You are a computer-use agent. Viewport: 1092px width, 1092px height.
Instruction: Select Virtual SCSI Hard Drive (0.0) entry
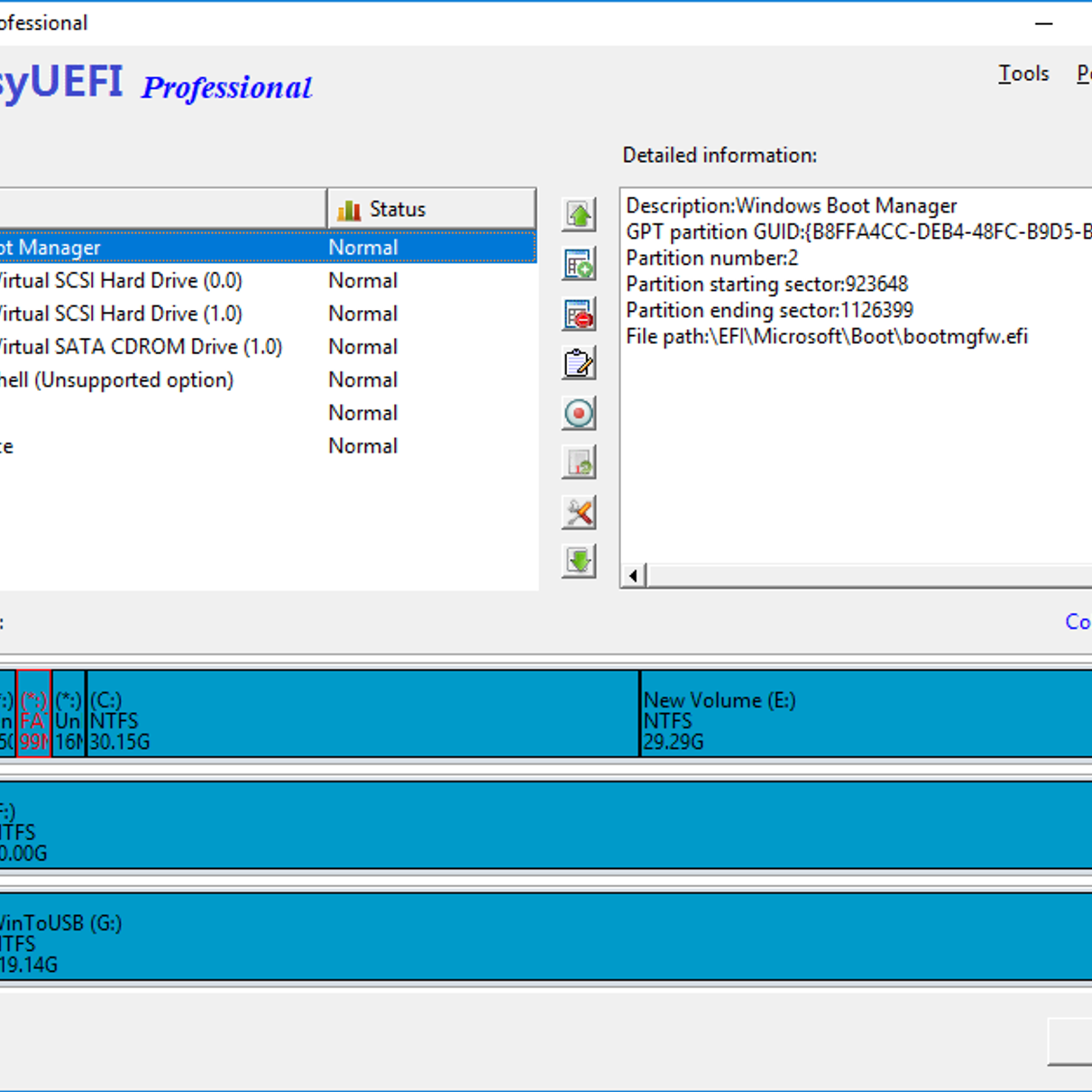pos(268,281)
